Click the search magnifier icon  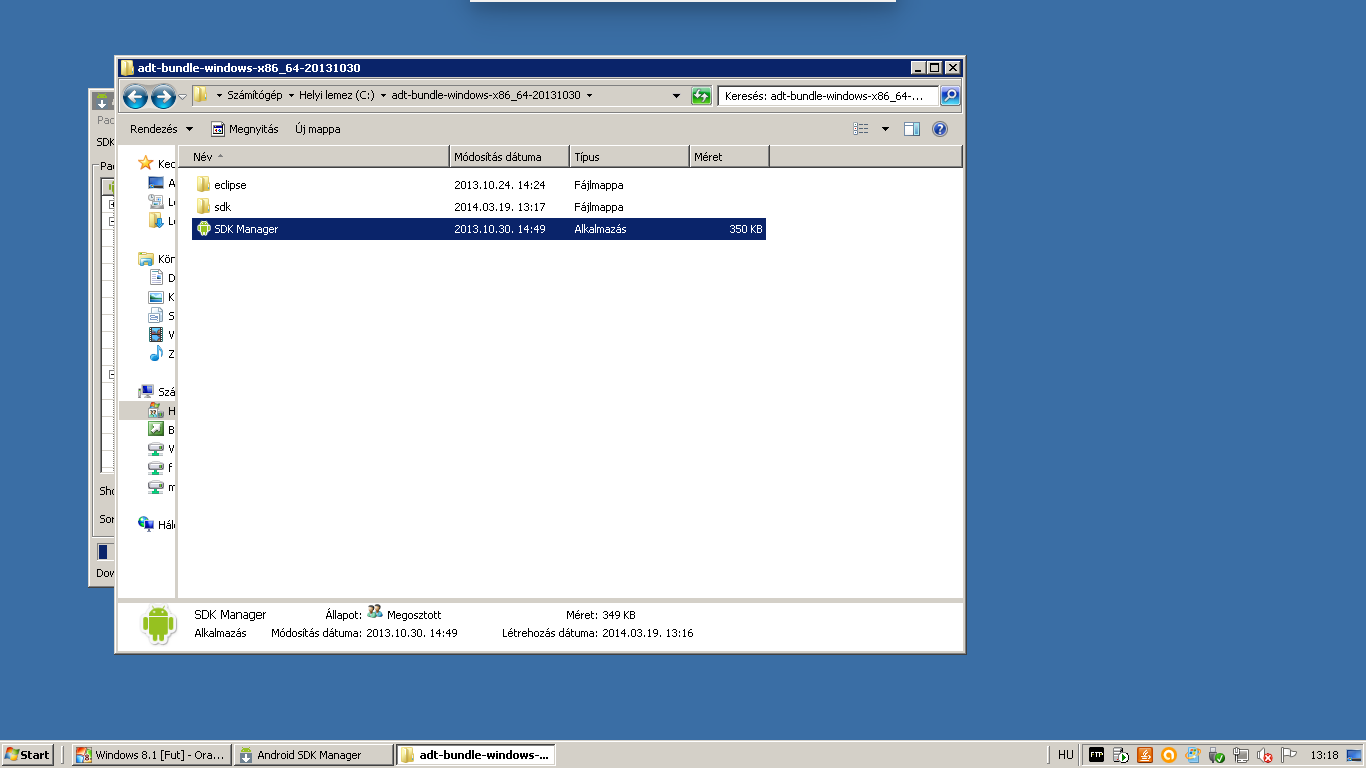[x=950, y=96]
